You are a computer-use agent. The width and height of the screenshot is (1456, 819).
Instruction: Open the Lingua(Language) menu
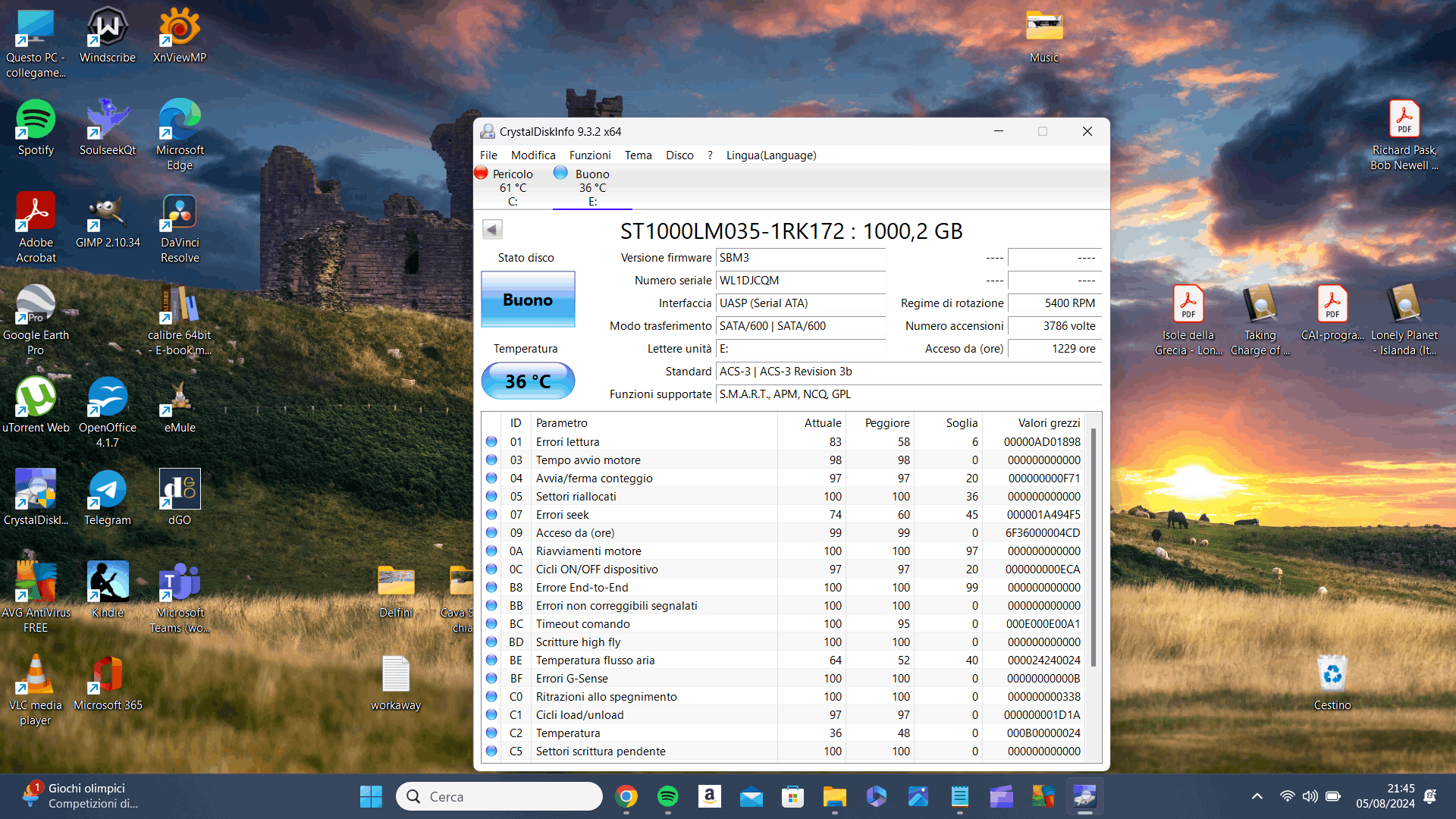point(770,155)
